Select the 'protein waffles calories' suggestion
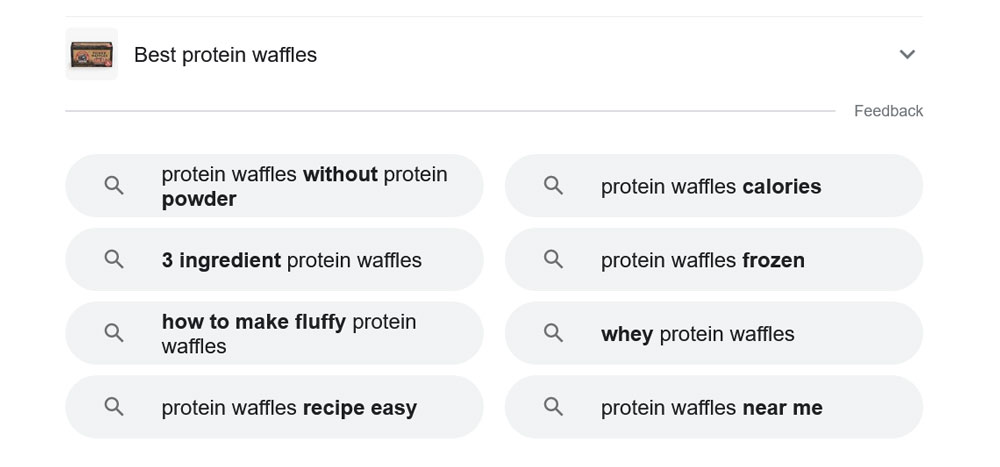Image resolution: width=1000 pixels, height=467 pixels. coord(714,186)
